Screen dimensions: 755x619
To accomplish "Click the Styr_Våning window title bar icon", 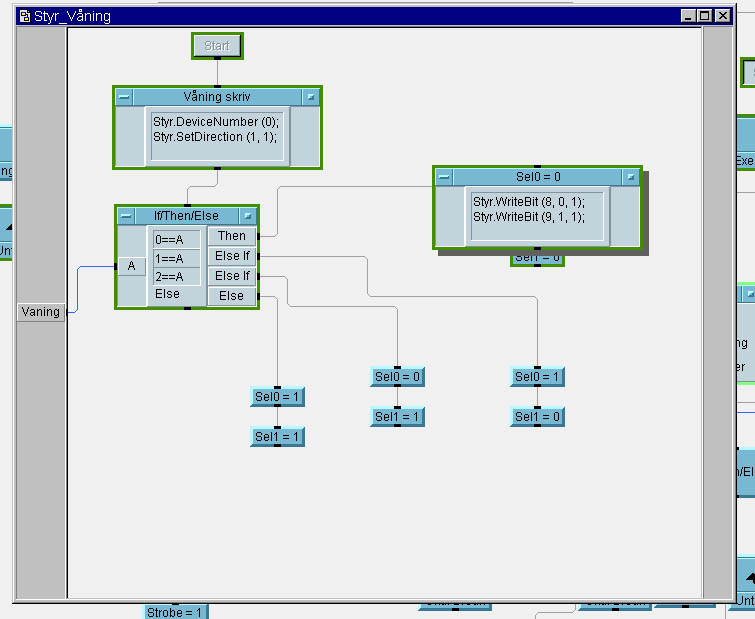I will (x=23, y=16).
